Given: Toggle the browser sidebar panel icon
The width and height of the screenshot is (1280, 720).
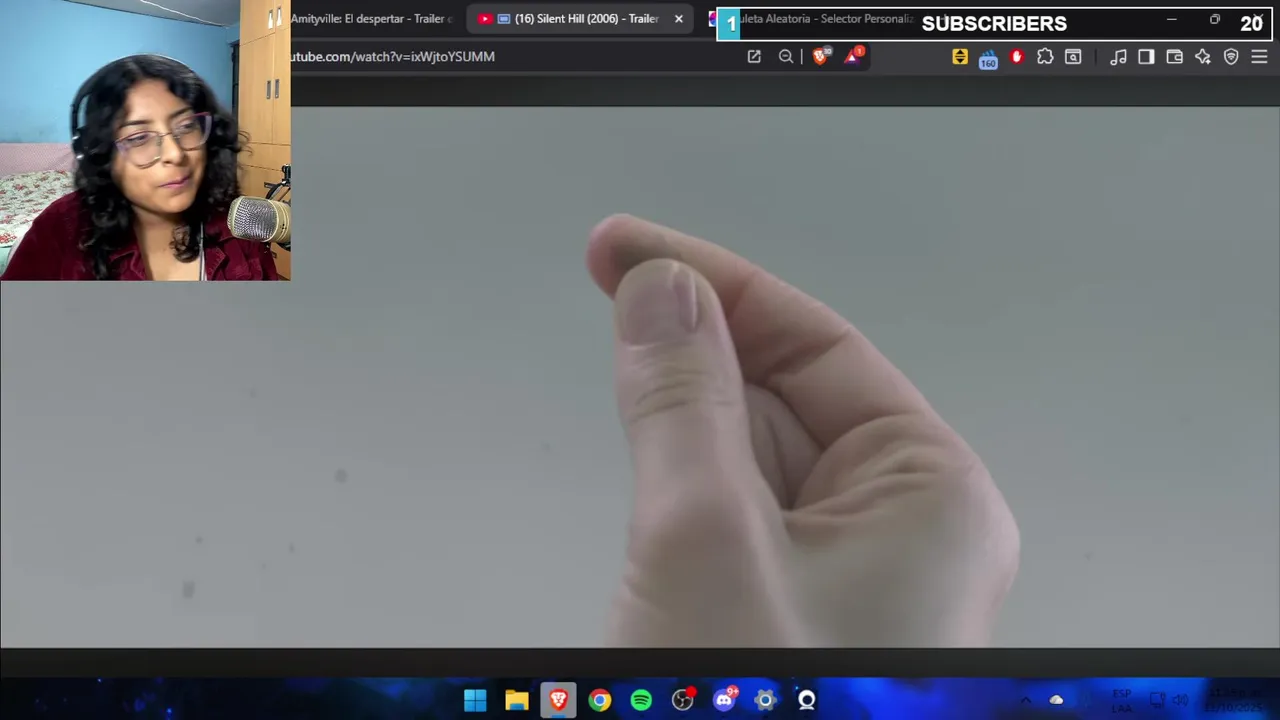Looking at the screenshot, I should (x=1146, y=57).
